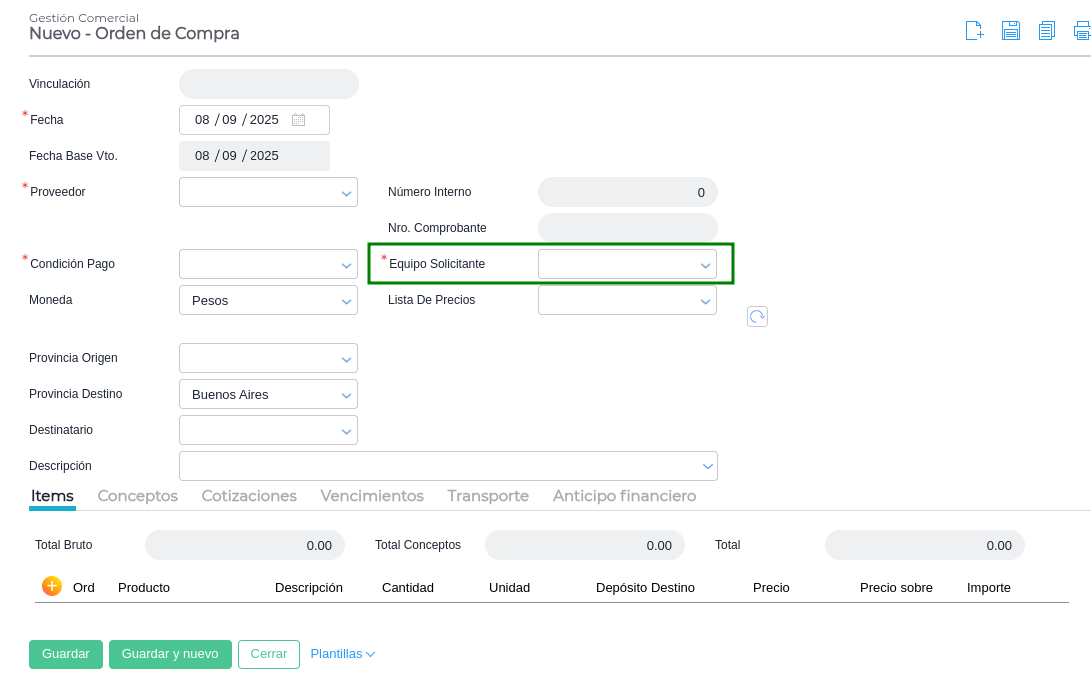The height and width of the screenshot is (678, 1091).
Task: Expand the Descripción dropdown
Action: pyautogui.click(x=707, y=467)
